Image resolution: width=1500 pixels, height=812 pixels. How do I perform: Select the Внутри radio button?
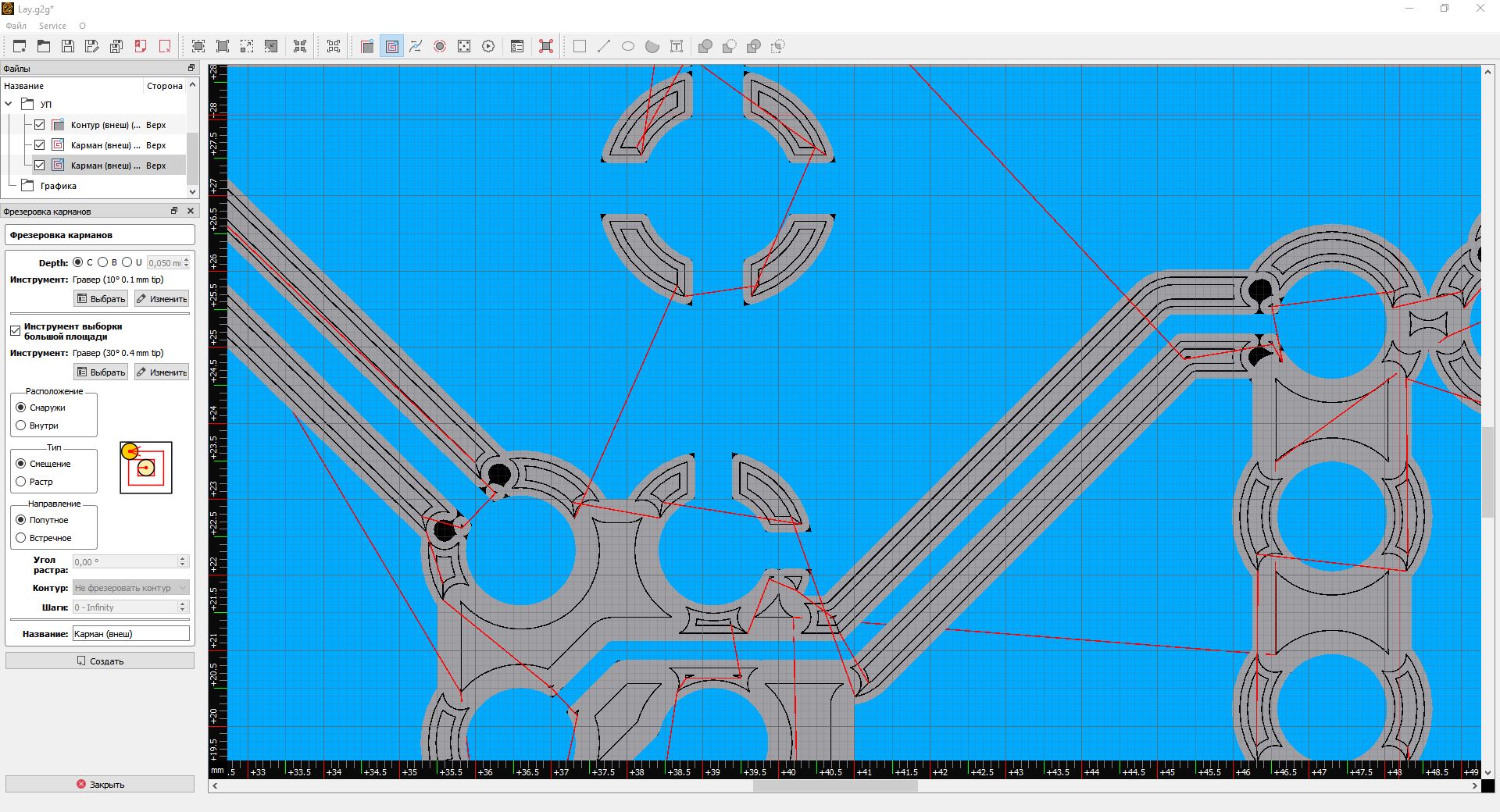click(x=21, y=426)
